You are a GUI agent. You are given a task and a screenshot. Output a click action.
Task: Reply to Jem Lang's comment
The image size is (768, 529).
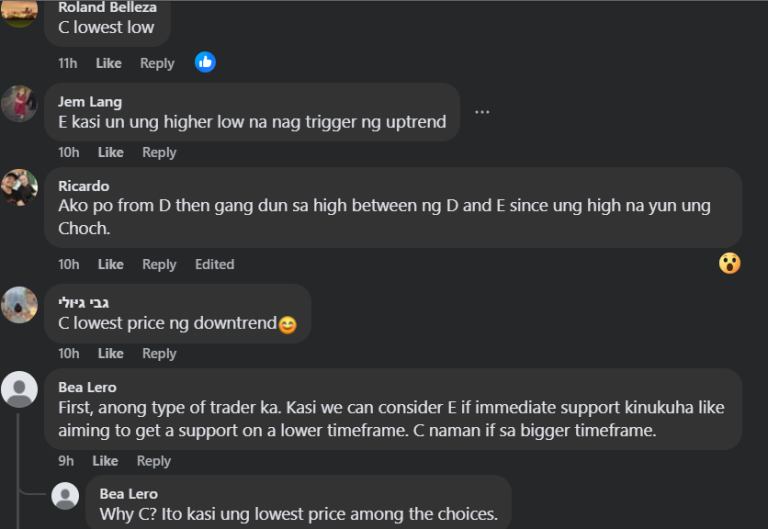pos(159,152)
